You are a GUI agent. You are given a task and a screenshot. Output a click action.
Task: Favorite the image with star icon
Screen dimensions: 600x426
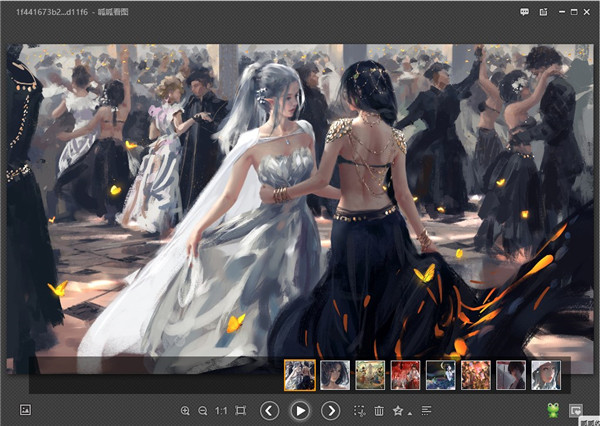point(398,411)
